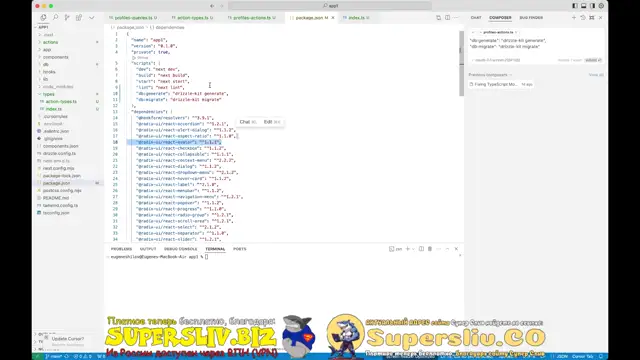Start a new composer with plus icon
This screenshot has height=360, width=640.
pyautogui.click(x=574, y=18)
